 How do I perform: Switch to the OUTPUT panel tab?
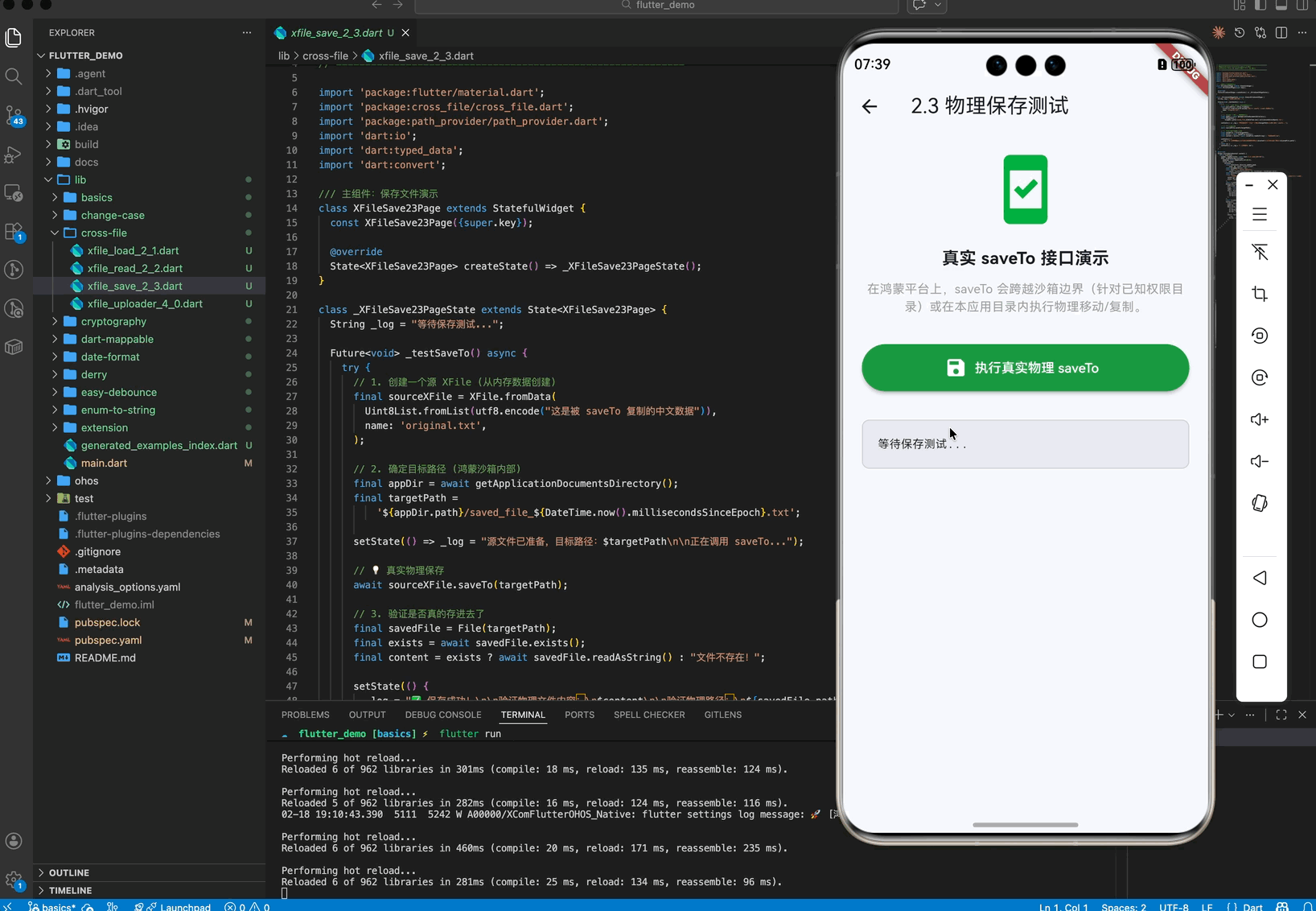tap(368, 715)
